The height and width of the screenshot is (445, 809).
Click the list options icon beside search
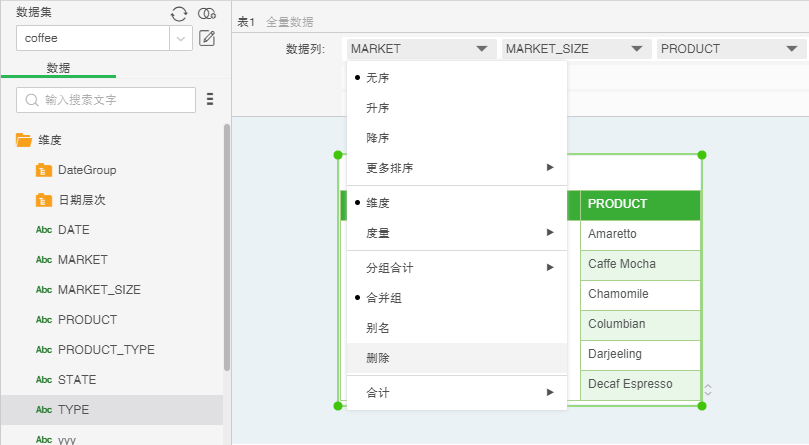pyautogui.click(x=210, y=99)
